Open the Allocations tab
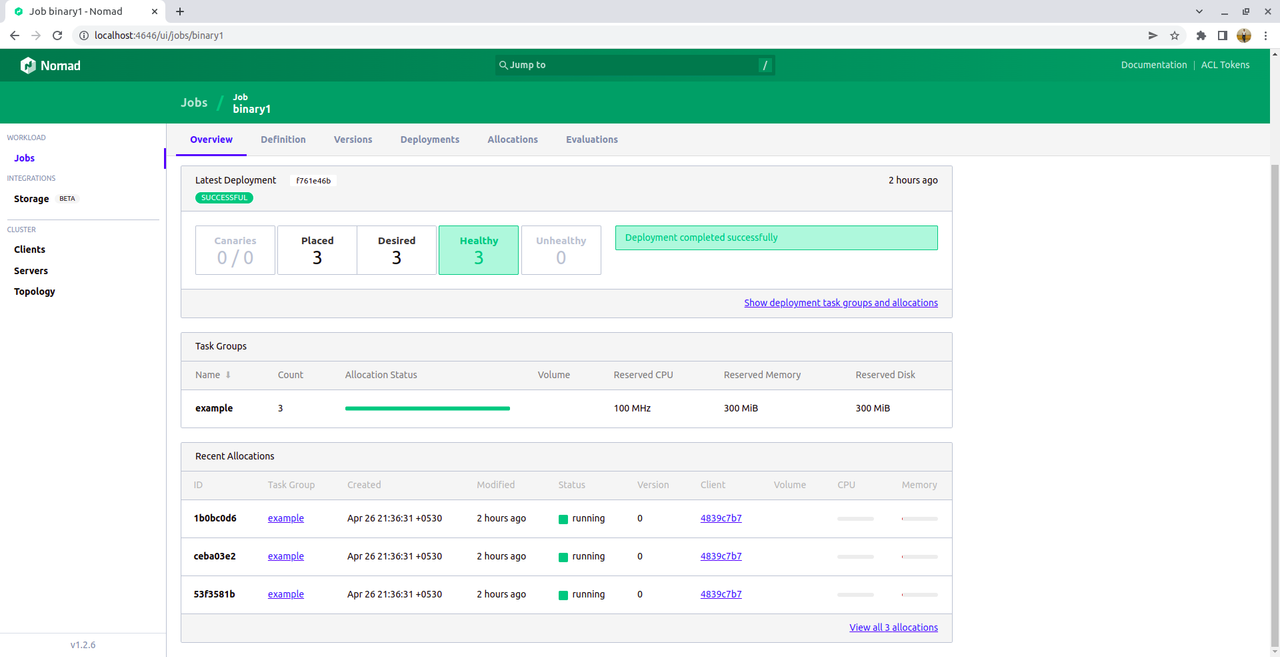 [x=513, y=139]
